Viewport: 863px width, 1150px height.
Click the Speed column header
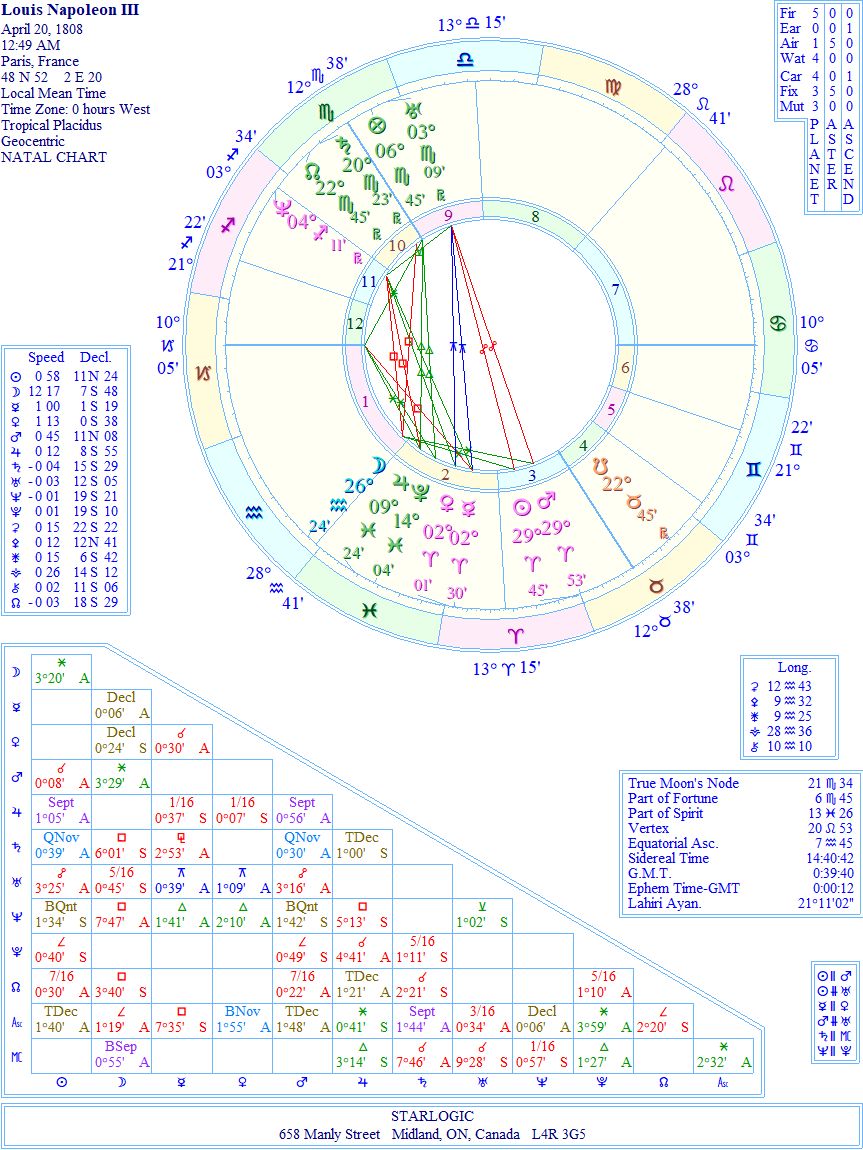[x=46, y=357]
